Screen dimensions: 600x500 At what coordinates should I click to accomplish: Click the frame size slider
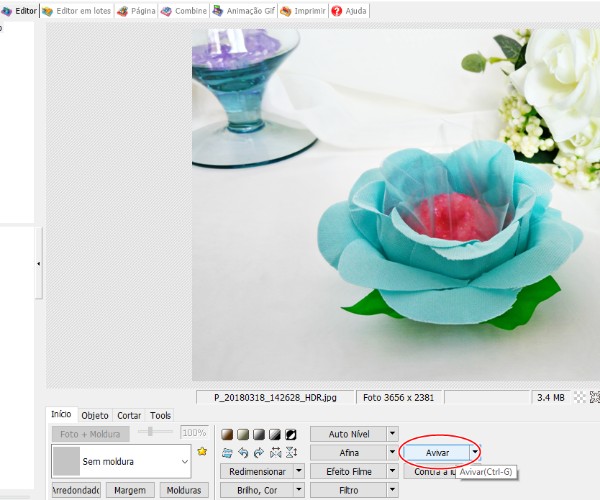152,432
